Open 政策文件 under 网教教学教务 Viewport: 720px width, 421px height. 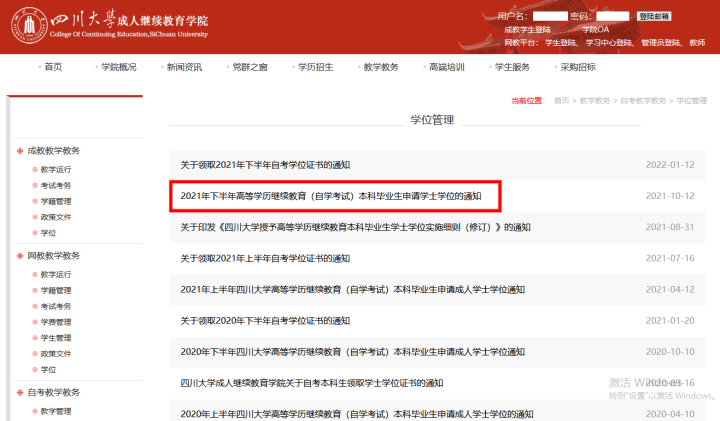[x=56, y=354]
